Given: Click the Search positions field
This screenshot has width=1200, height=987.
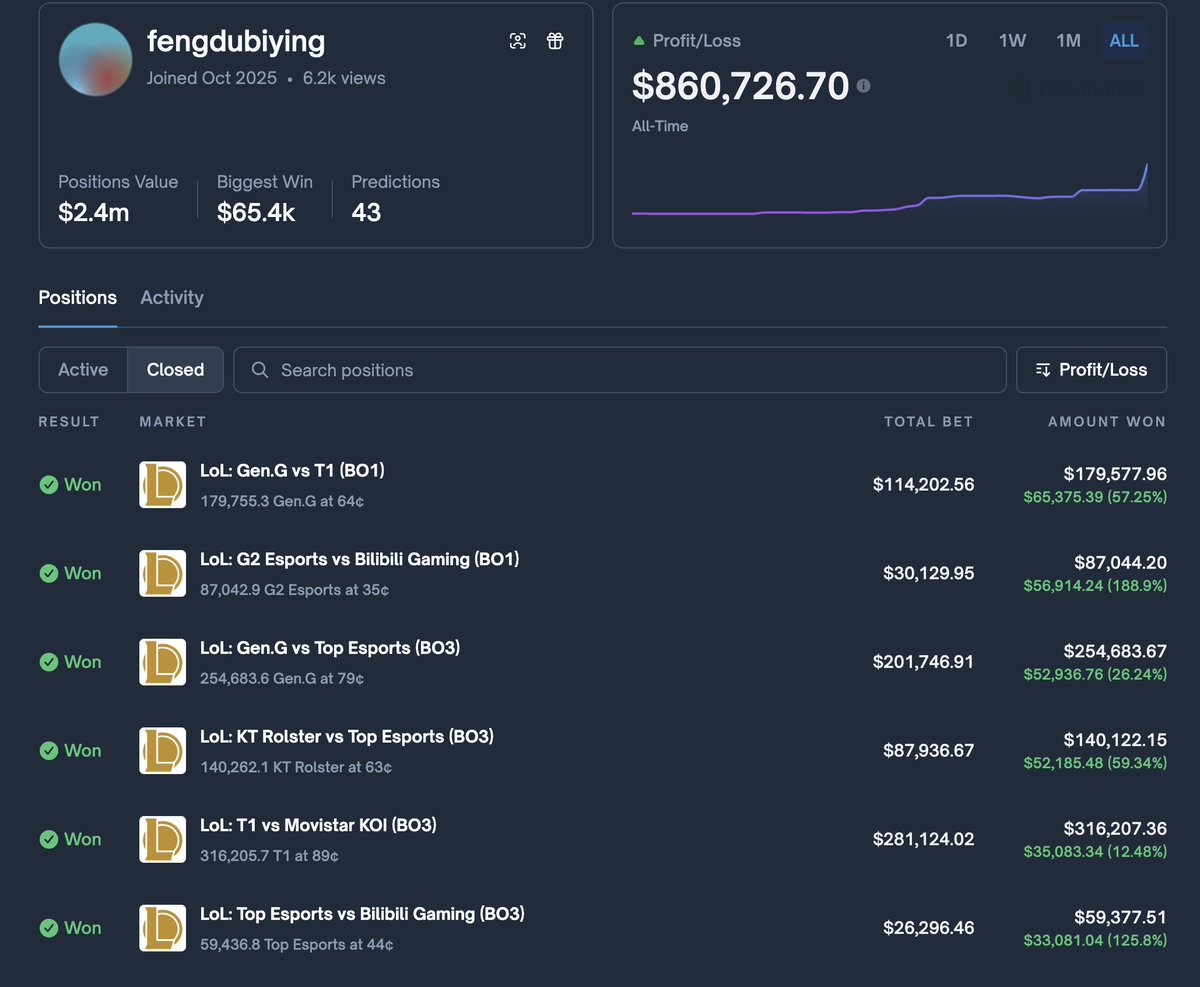Looking at the screenshot, I should [620, 370].
